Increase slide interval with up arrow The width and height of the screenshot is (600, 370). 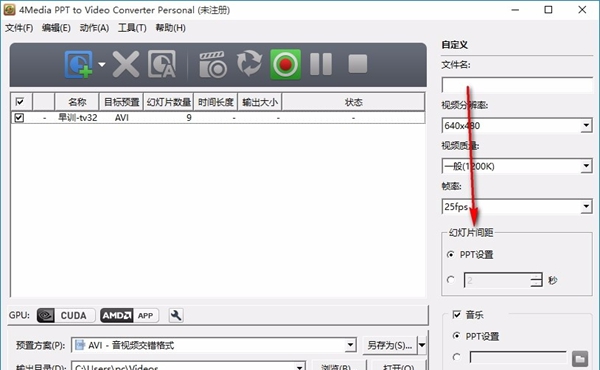pyautogui.click(x=536, y=276)
